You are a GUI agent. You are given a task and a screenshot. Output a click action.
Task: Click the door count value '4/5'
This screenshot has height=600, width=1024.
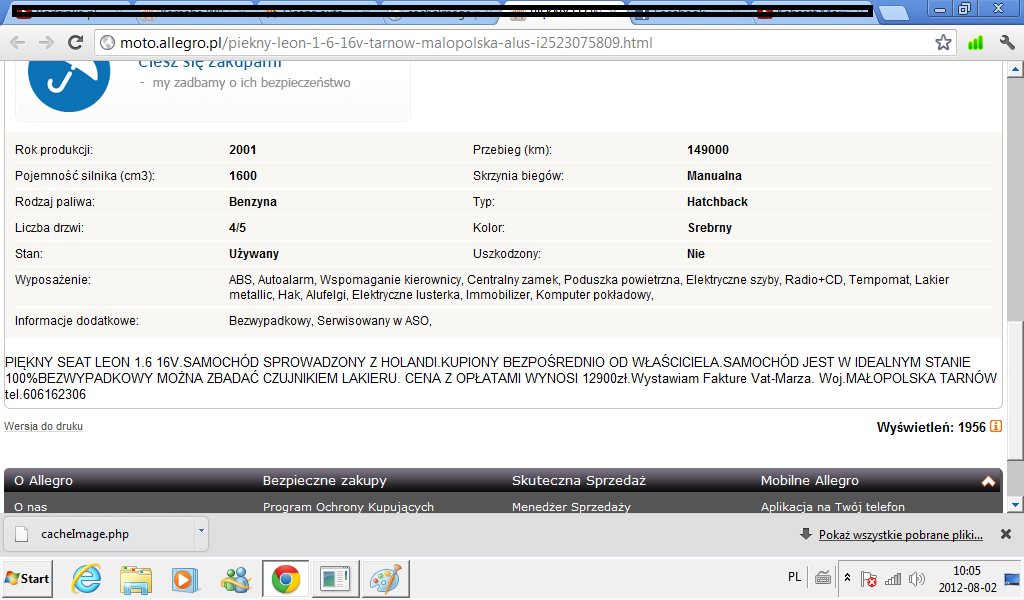coord(237,228)
